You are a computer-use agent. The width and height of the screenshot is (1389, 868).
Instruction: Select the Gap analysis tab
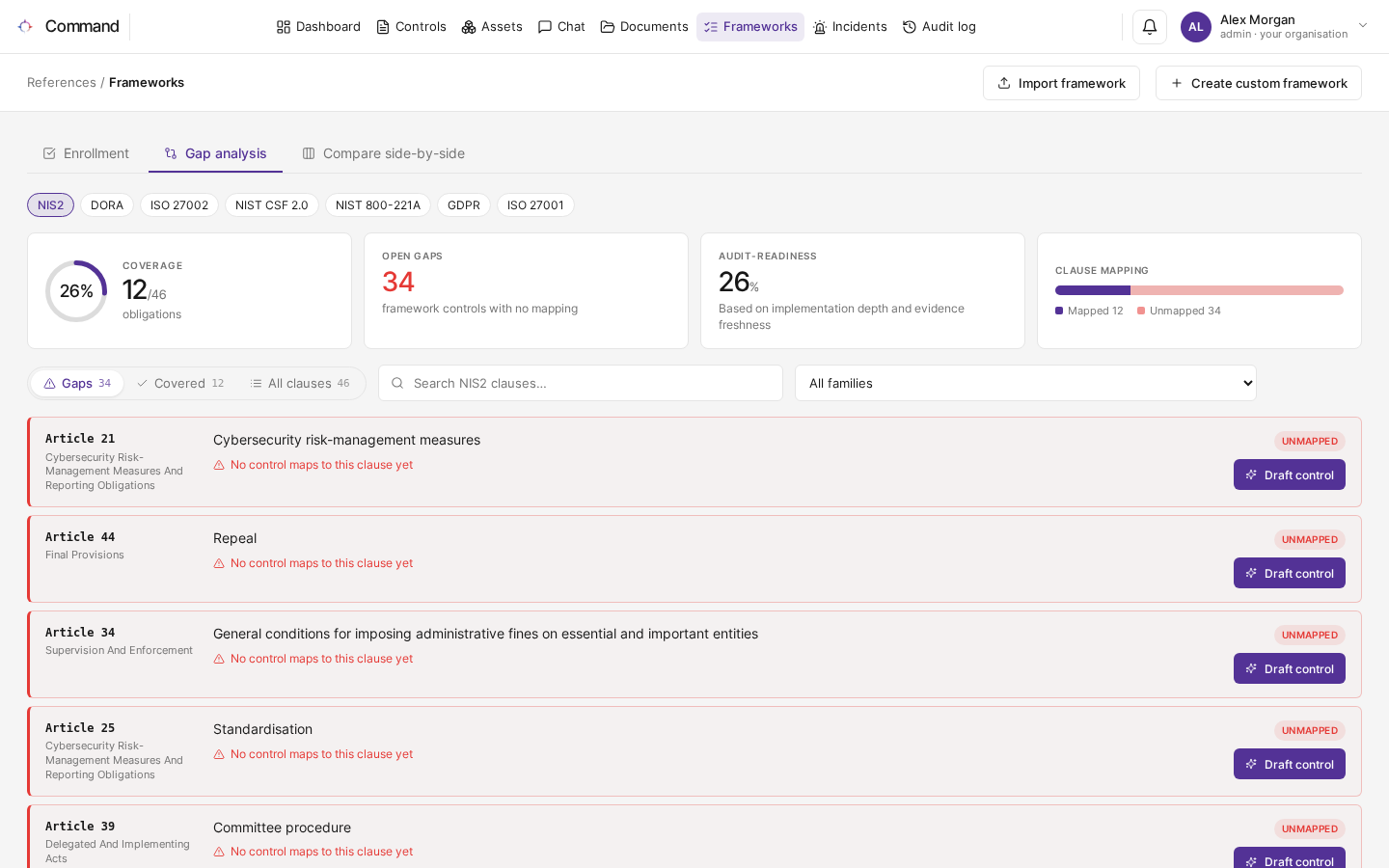coord(215,153)
